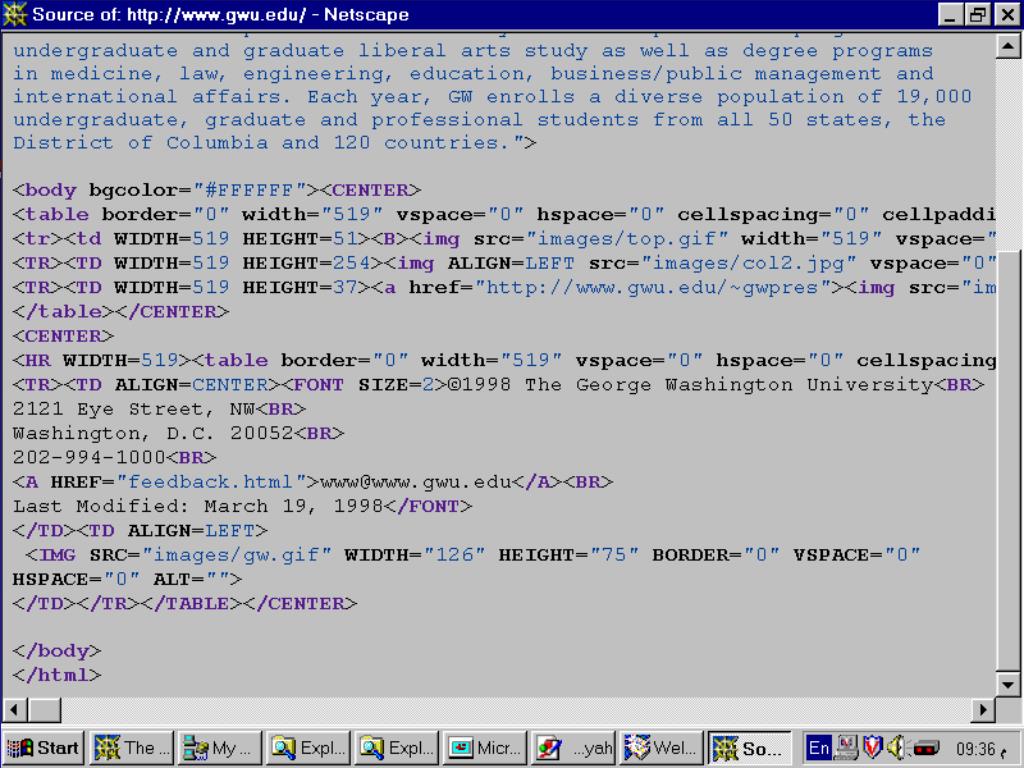Minimize the Netscape source window
Image resolution: width=1024 pixels, height=768 pixels.
950,14
